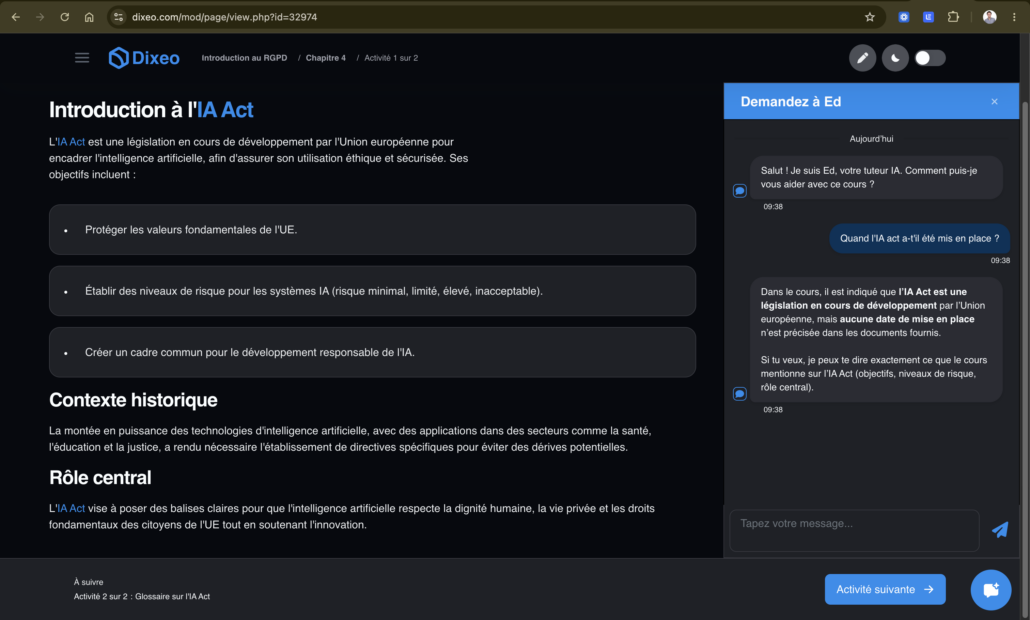This screenshot has width=1030, height=620.
Task: Click Activité 1 sur 2 breadcrumb
Action: click(391, 58)
